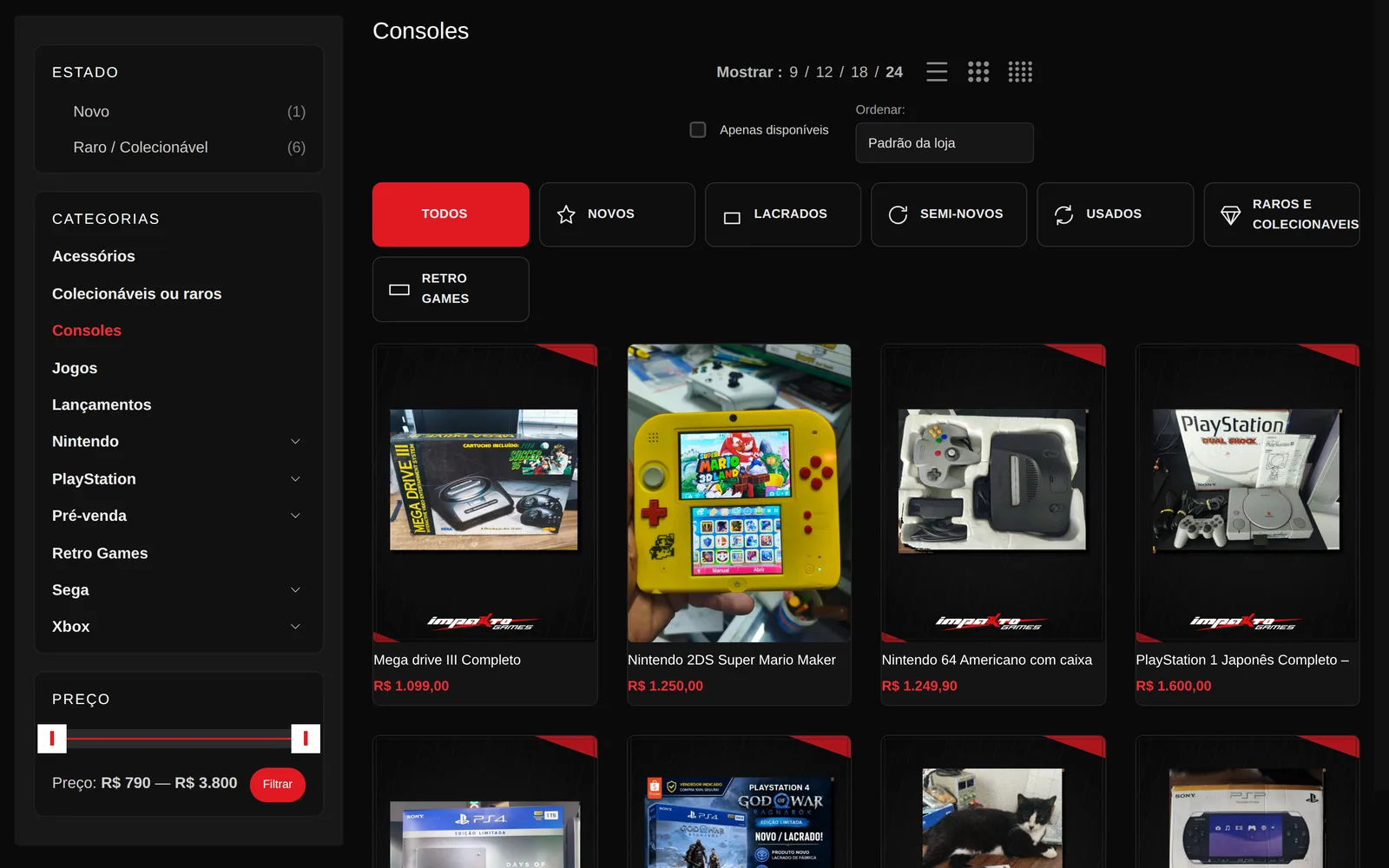Viewport: 1389px width, 868px height.
Task: Expand the Pré-venda category chevron
Action: pyautogui.click(x=295, y=516)
